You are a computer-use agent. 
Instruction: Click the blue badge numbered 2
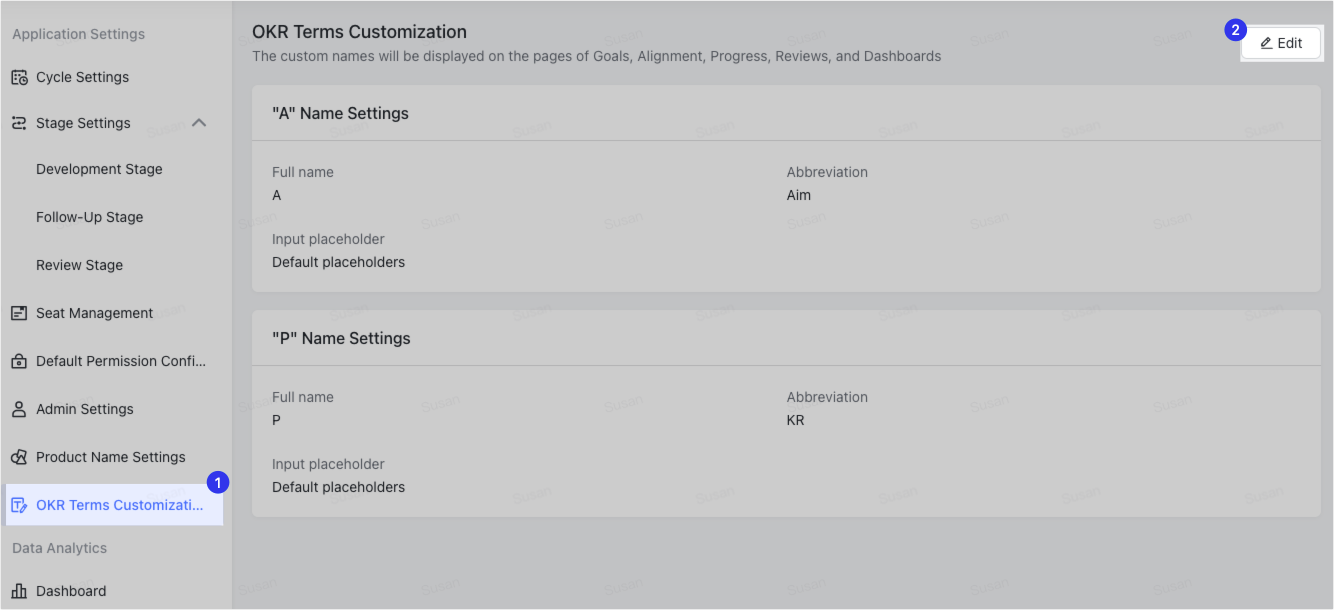pyautogui.click(x=1238, y=30)
